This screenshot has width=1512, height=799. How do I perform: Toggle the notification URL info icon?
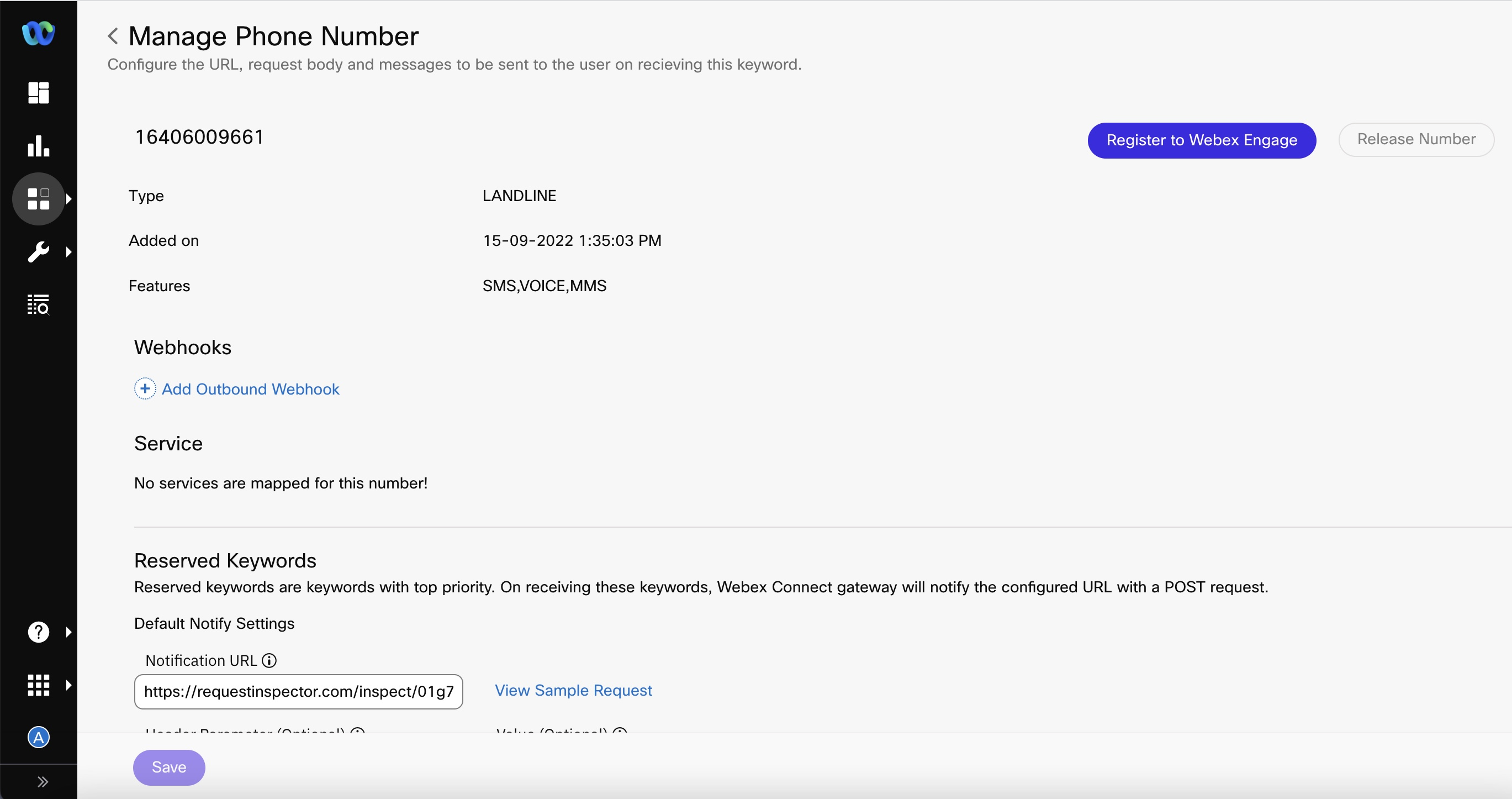click(x=268, y=660)
